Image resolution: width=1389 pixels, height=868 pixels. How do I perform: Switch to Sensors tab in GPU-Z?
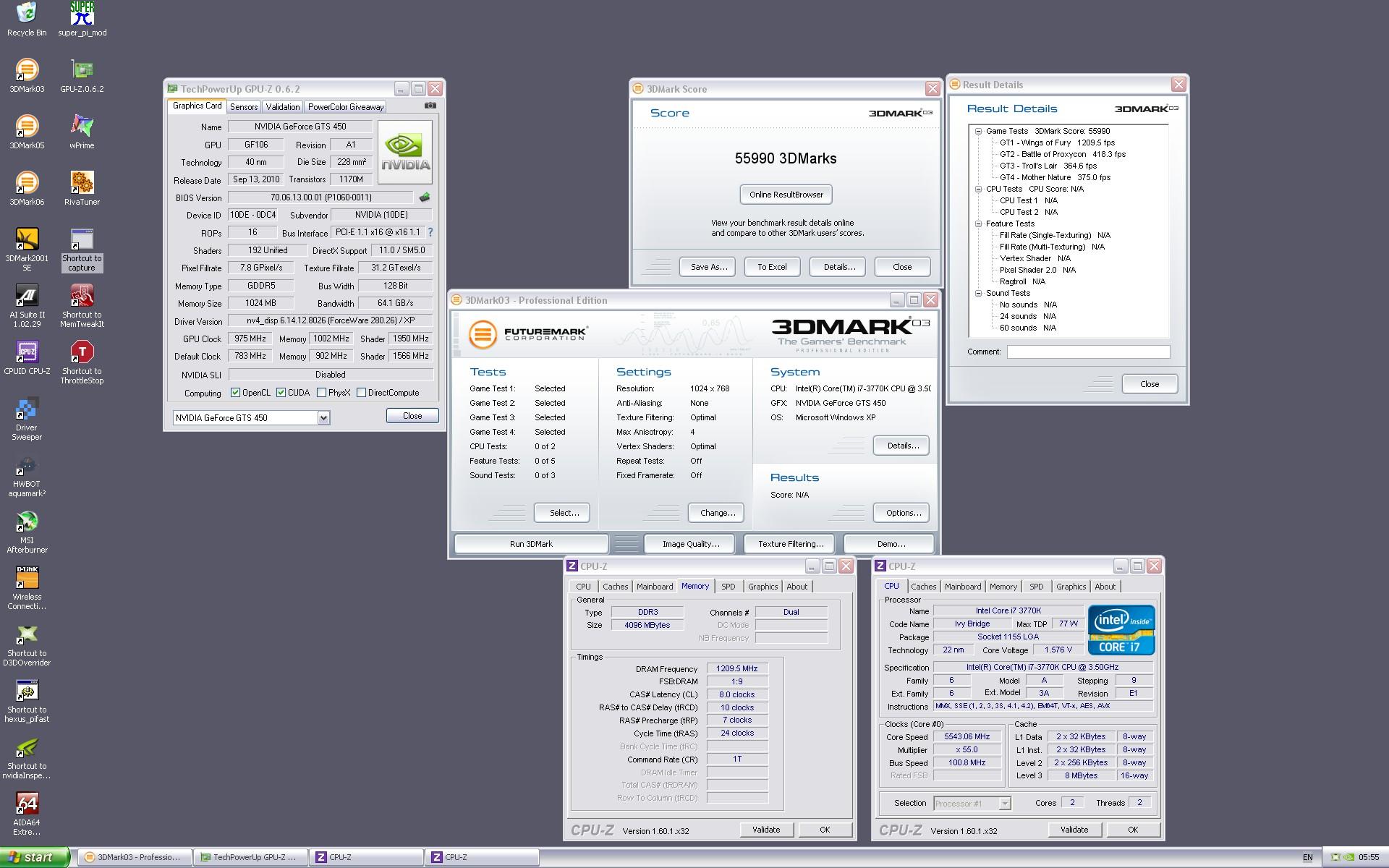pos(244,106)
